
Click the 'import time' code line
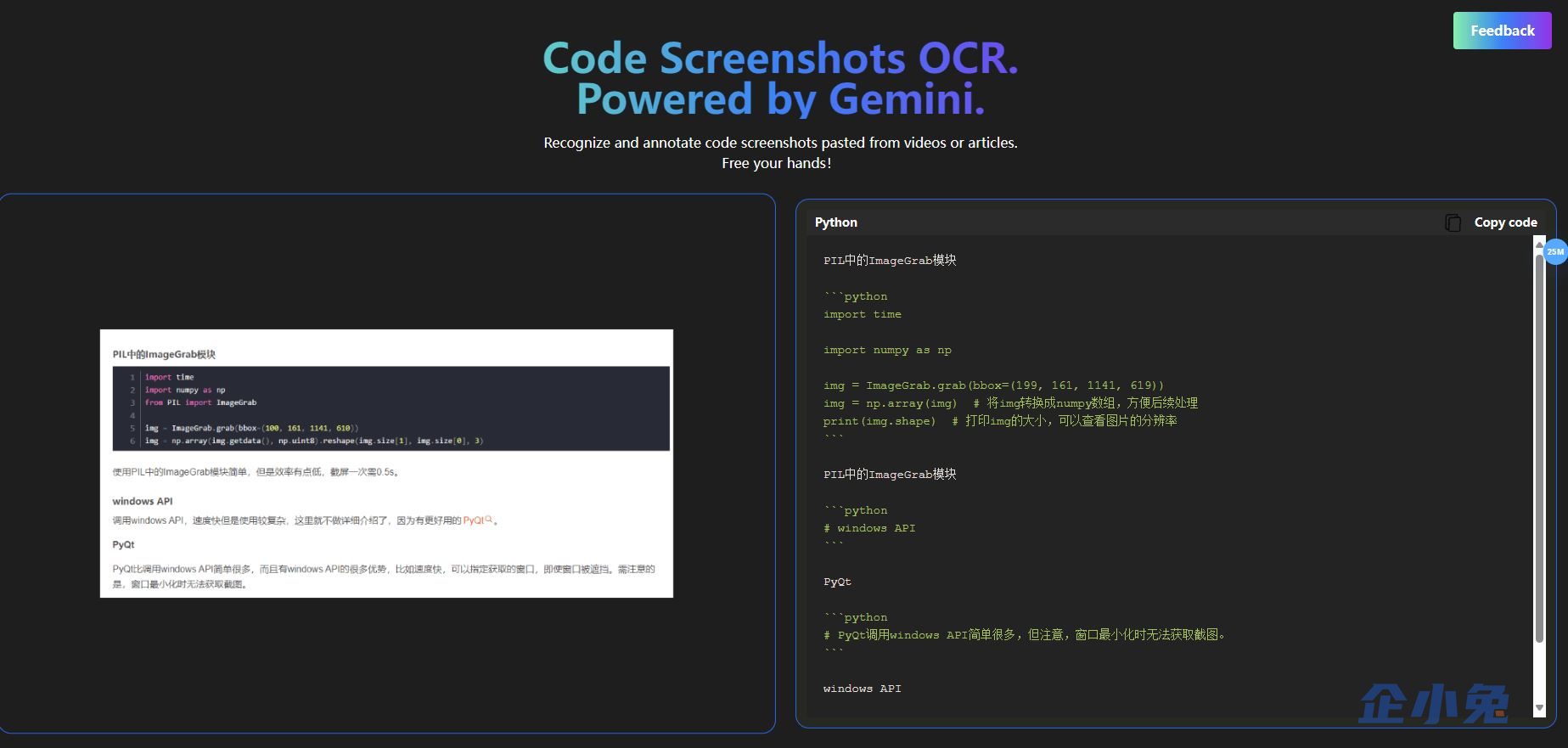tap(863, 314)
